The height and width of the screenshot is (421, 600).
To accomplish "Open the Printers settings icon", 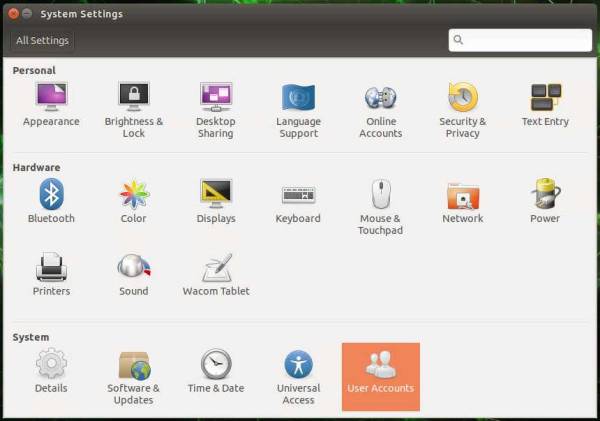I will pos(51,267).
